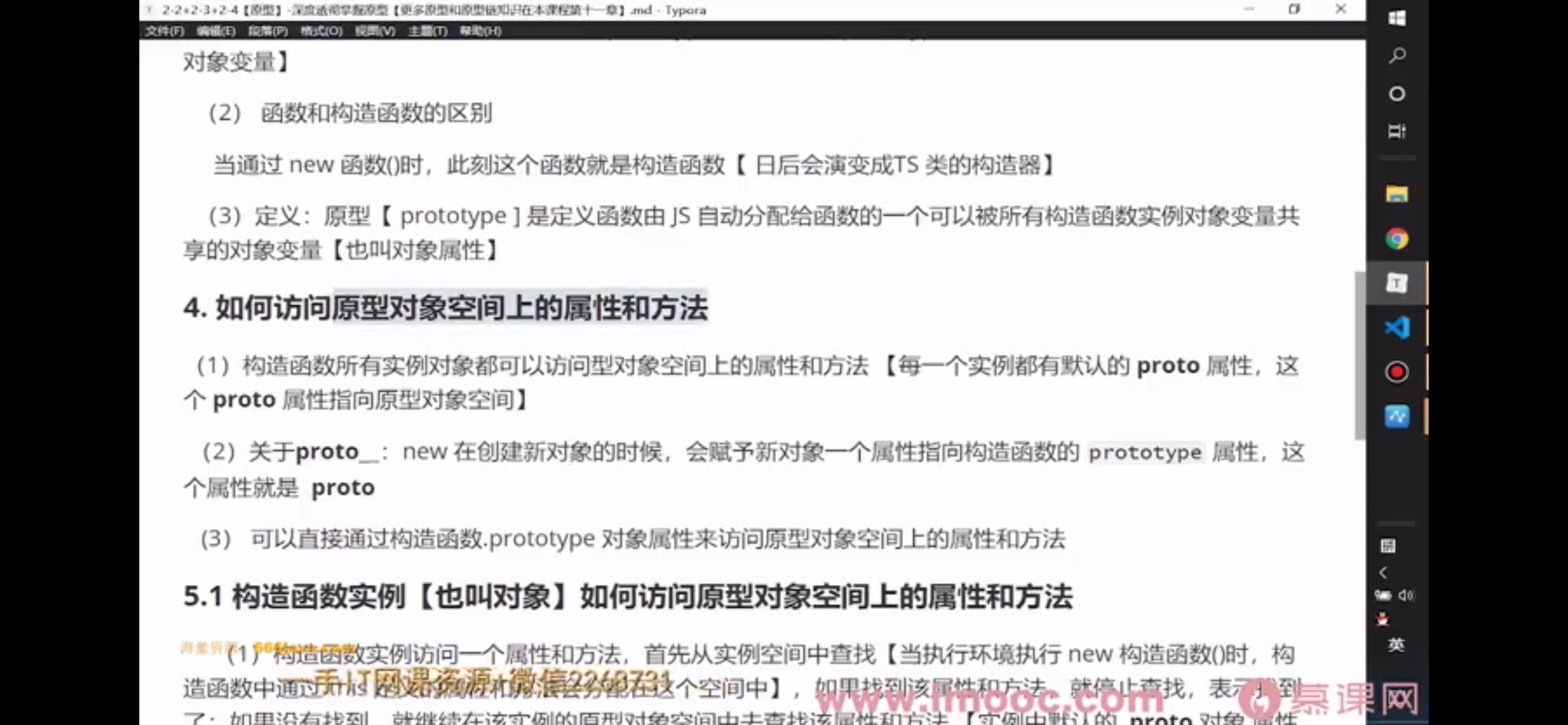Image resolution: width=1568 pixels, height=725 pixels.
Task: Open the Windows Start menu
Action: coord(1396,18)
